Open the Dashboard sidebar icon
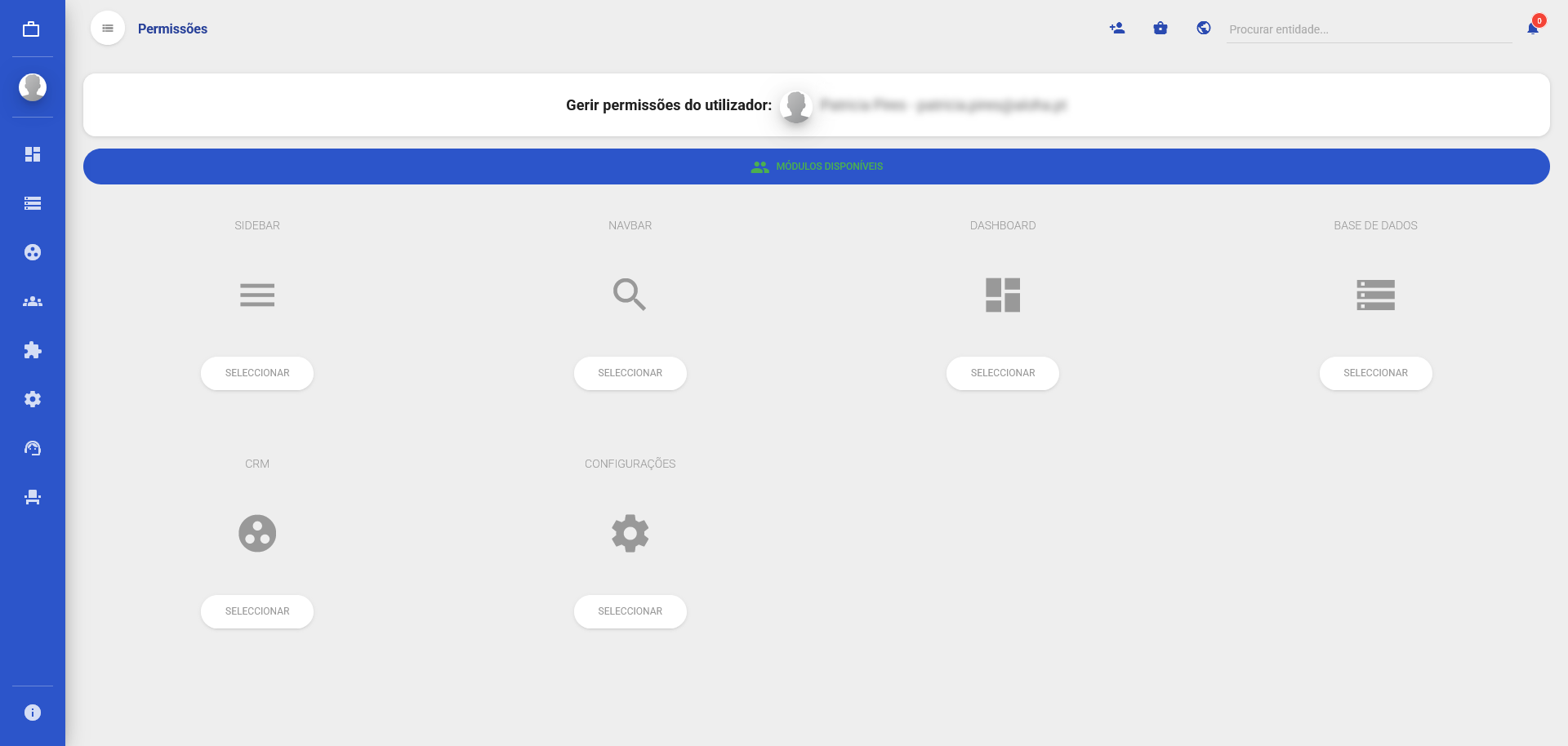Screen dimensions: 1568x746 pyautogui.click(x=33, y=154)
